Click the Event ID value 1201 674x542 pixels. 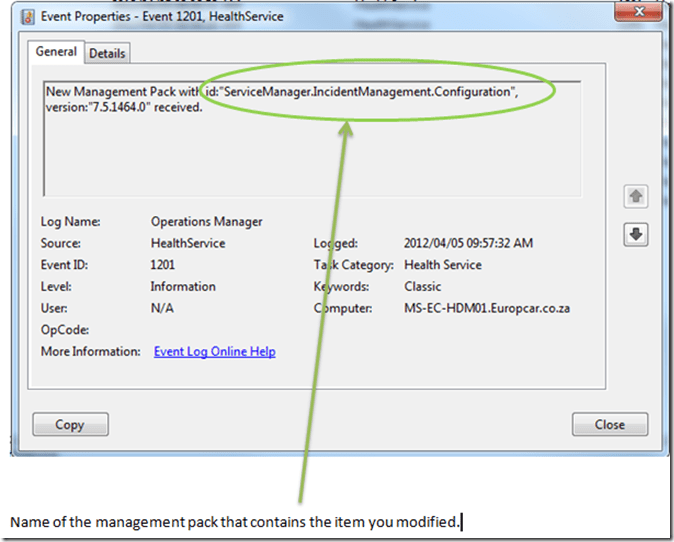pos(163,265)
